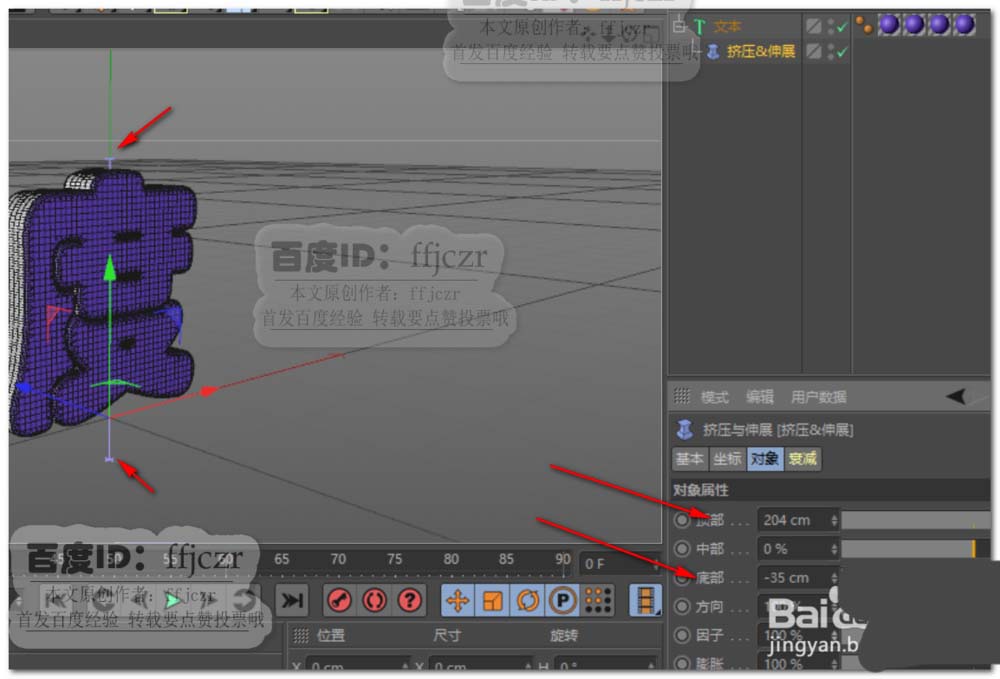Switch to the 坐标 tab
The image size is (1000, 679).
(x=727, y=458)
